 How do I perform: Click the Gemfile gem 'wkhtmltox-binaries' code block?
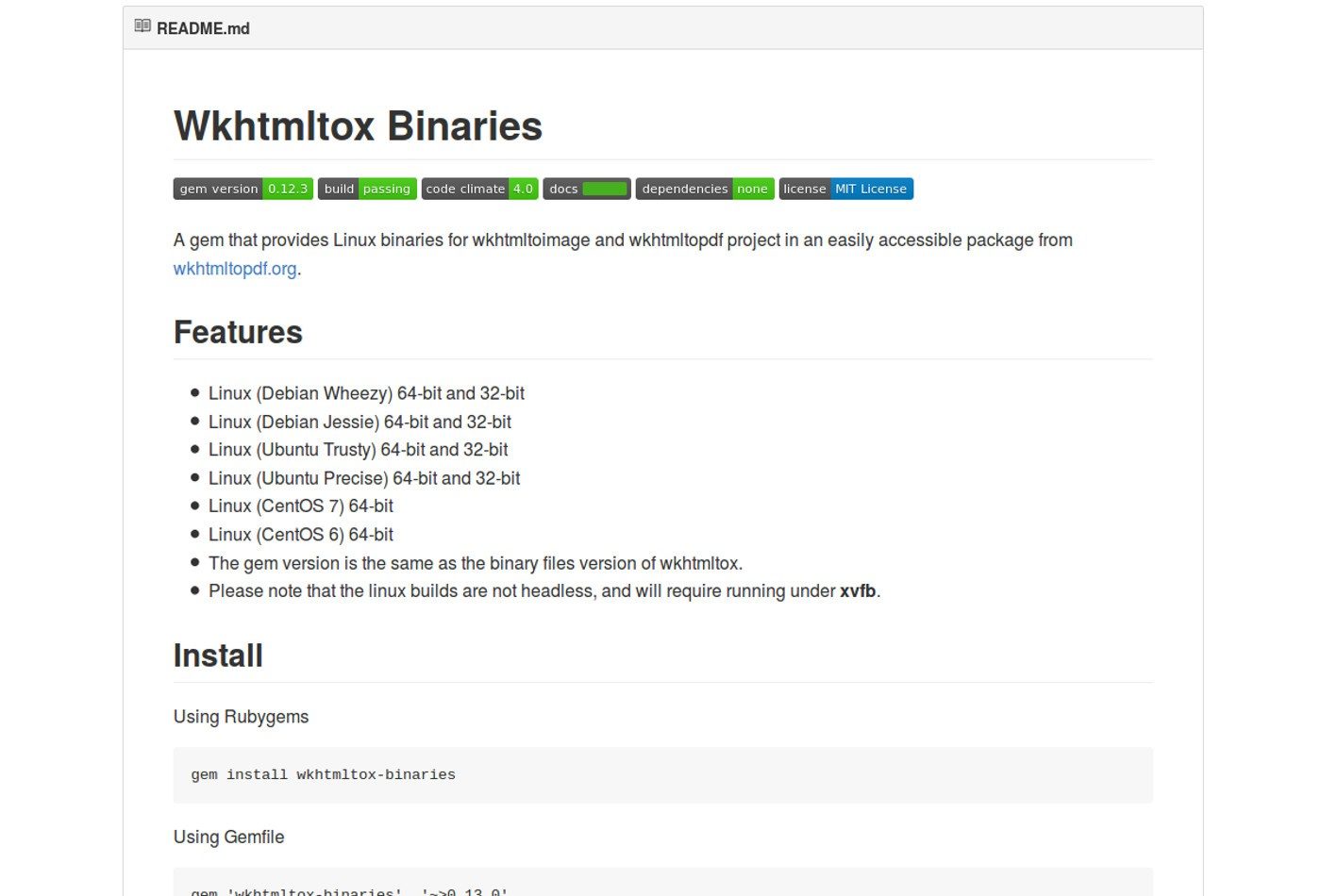point(663,882)
